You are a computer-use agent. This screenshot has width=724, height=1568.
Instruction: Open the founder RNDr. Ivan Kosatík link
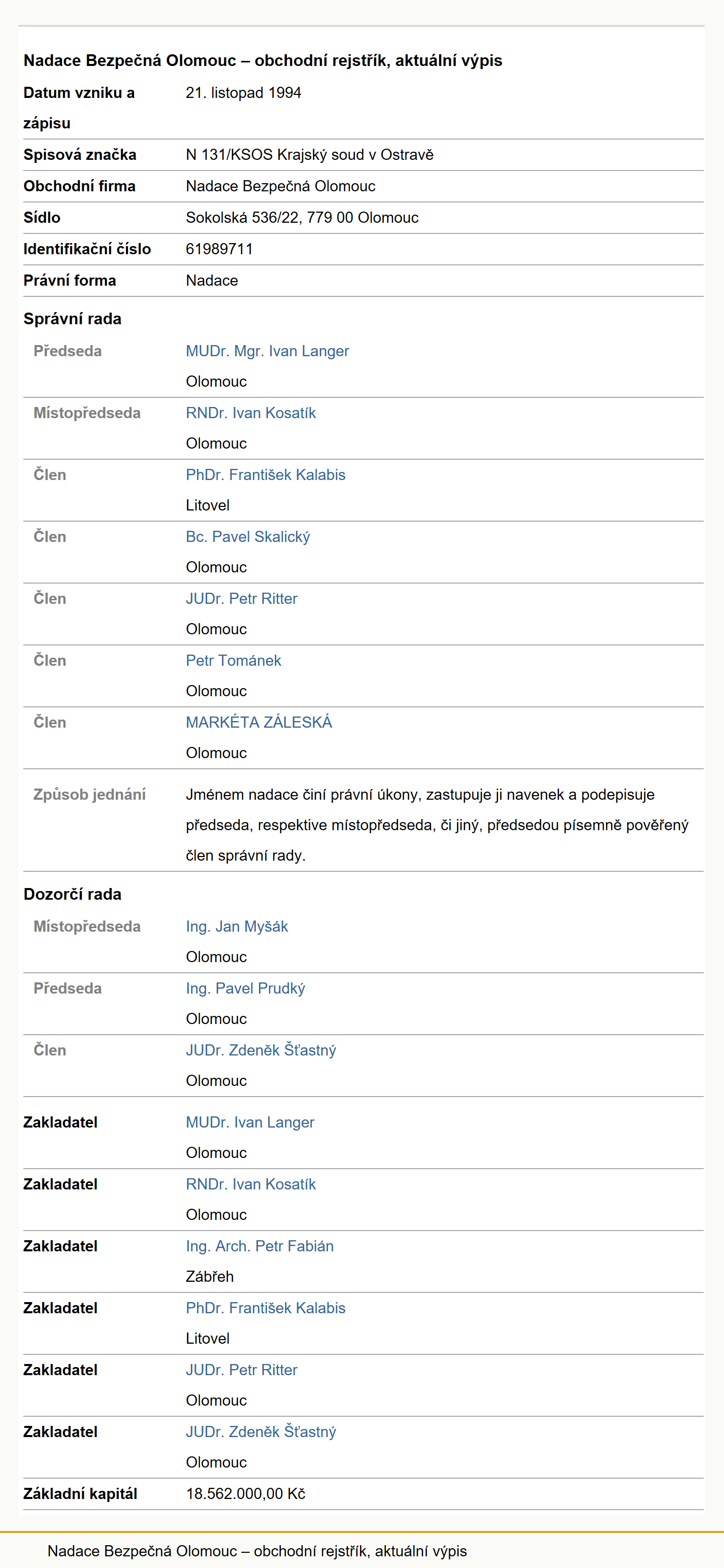pyautogui.click(x=251, y=1184)
